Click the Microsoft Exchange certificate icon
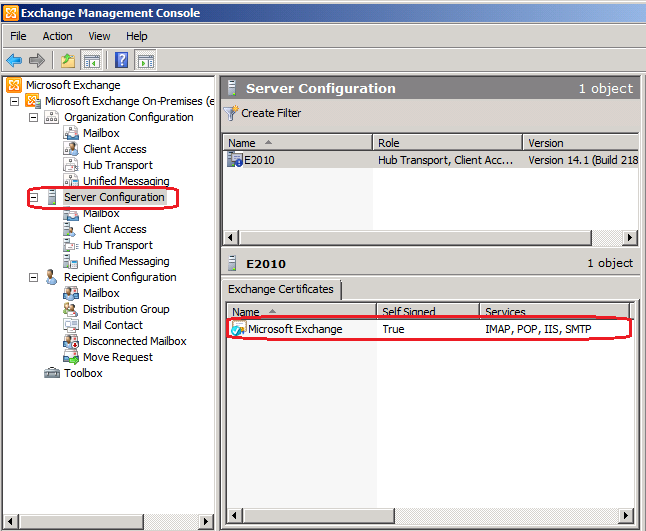646x531 pixels. click(238, 329)
